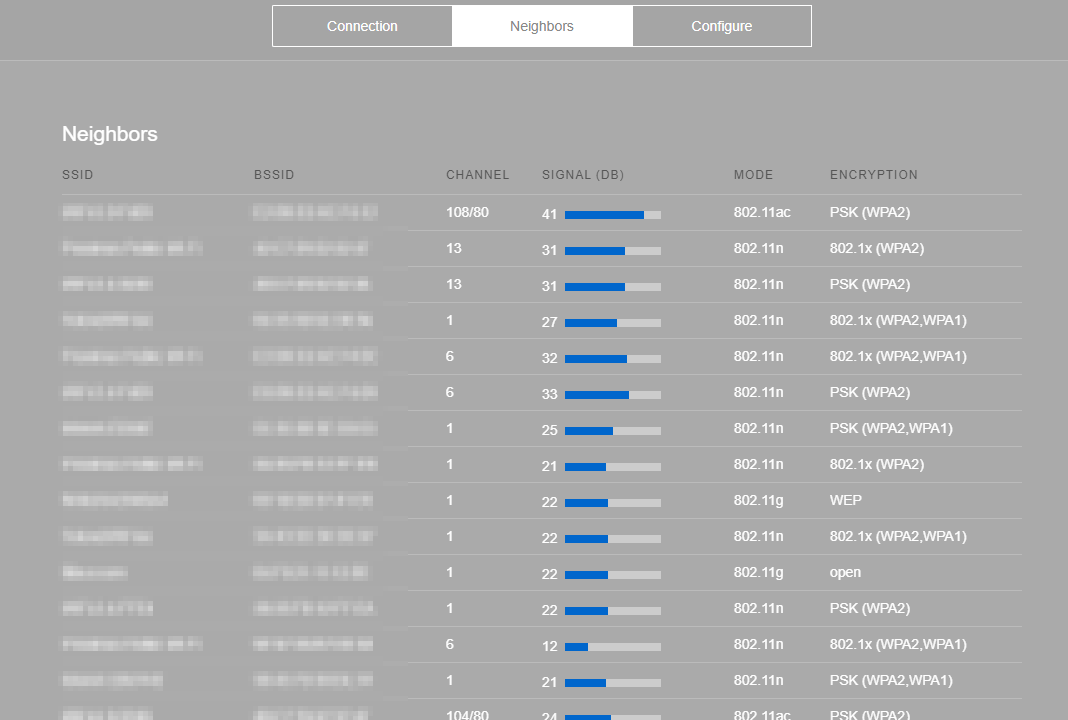Click the BSSID column header
The image size is (1068, 720).
[x=274, y=175]
